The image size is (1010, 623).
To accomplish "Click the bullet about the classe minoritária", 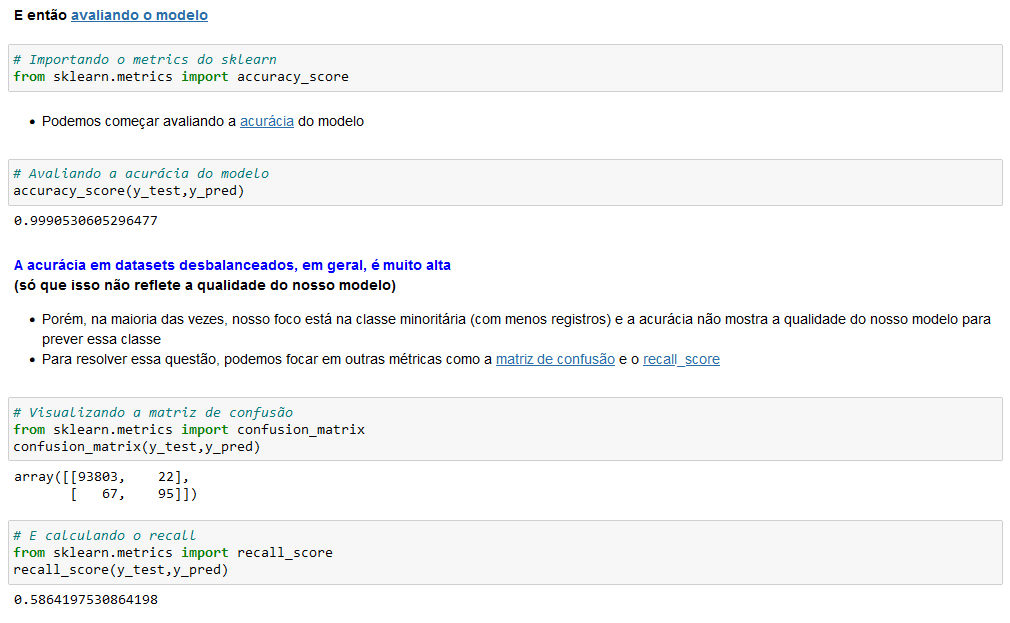I will [516, 329].
